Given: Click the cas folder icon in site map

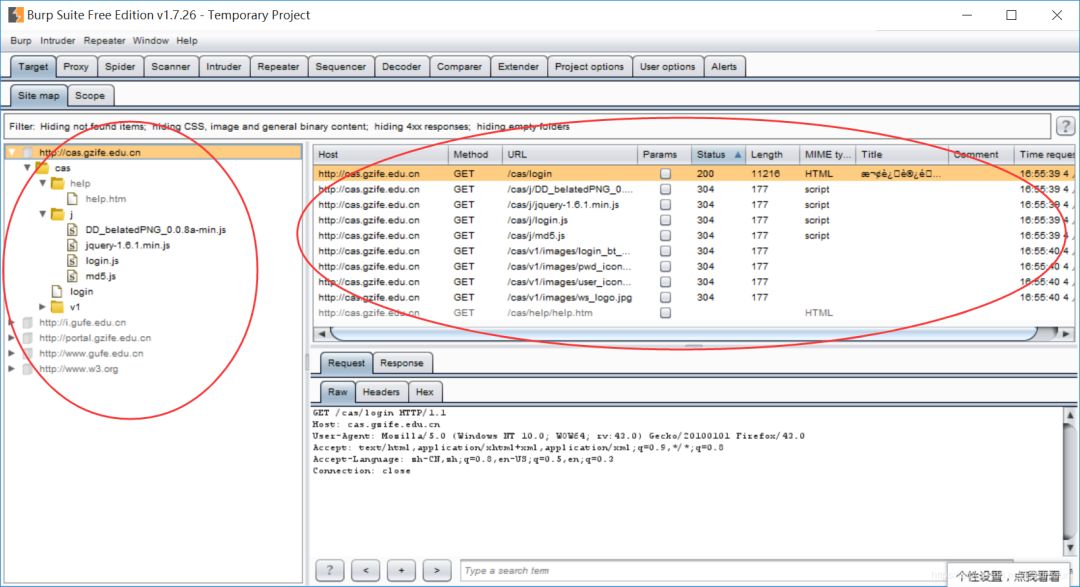Looking at the screenshot, I should (42, 168).
